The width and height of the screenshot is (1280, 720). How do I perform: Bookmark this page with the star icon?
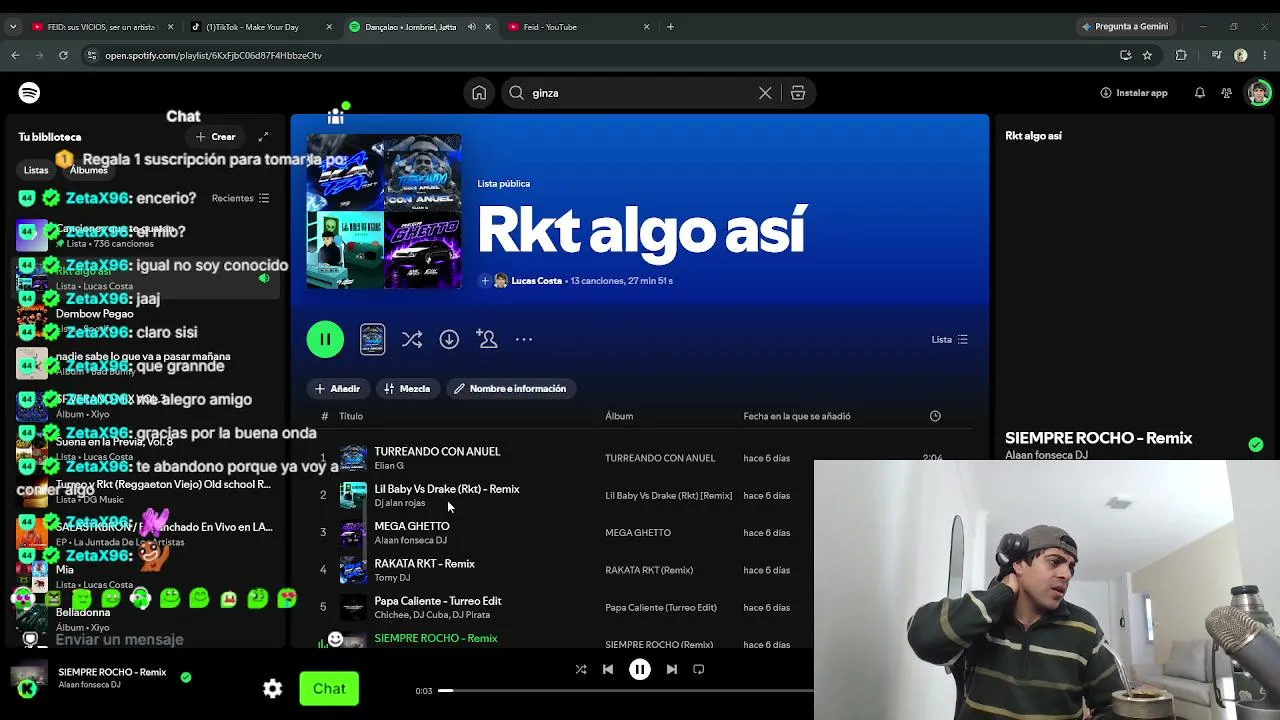click(1147, 55)
